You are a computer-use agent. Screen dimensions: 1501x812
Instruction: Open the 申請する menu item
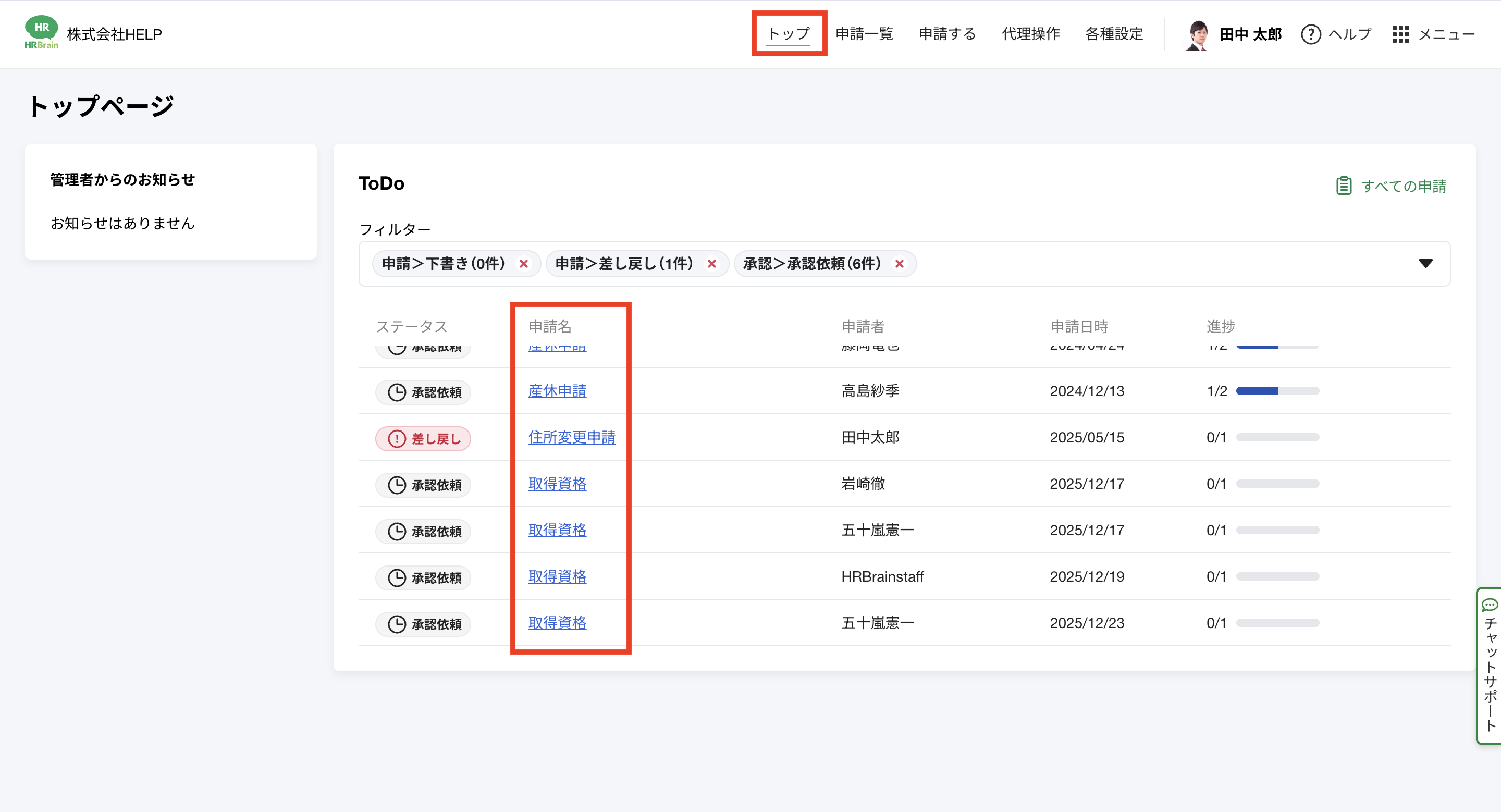click(947, 34)
